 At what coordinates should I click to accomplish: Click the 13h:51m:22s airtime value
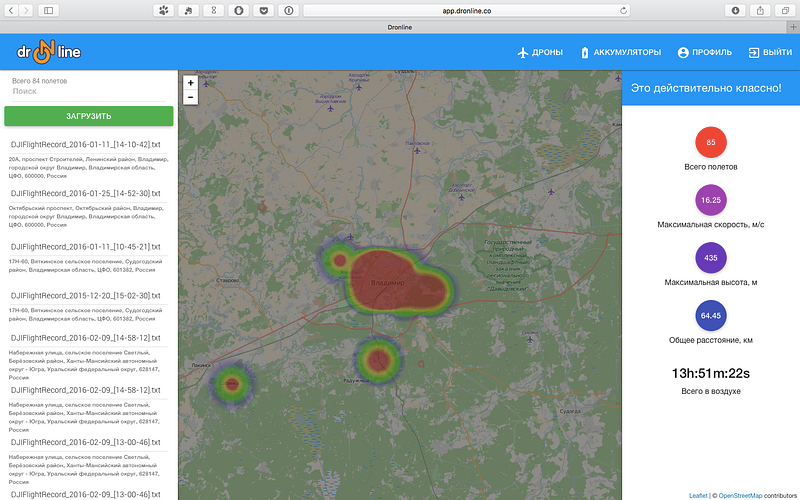711,373
